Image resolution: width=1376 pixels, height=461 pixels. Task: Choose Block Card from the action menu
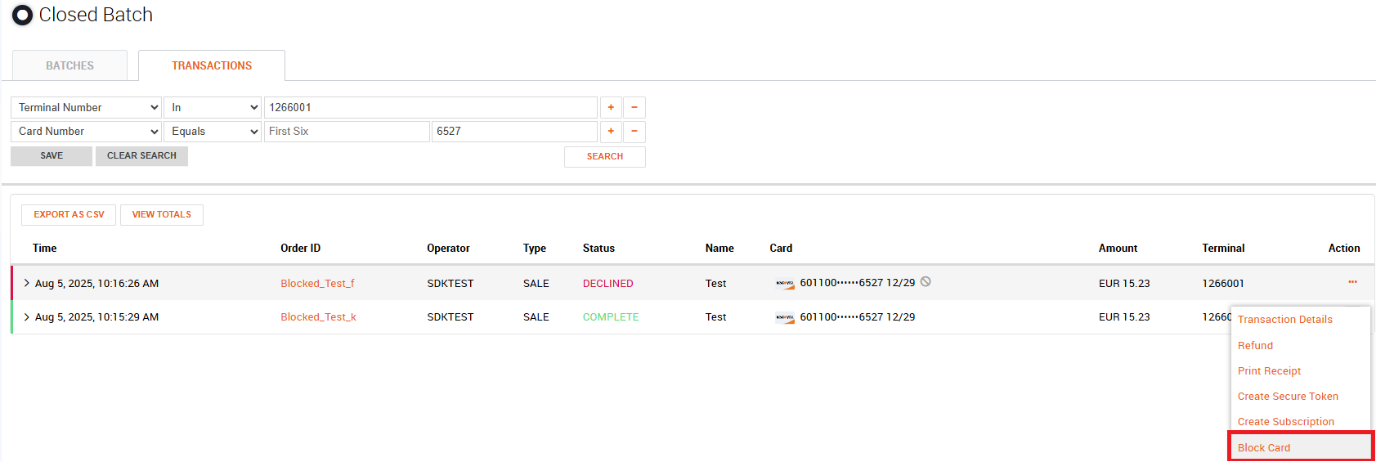click(1300, 447)
